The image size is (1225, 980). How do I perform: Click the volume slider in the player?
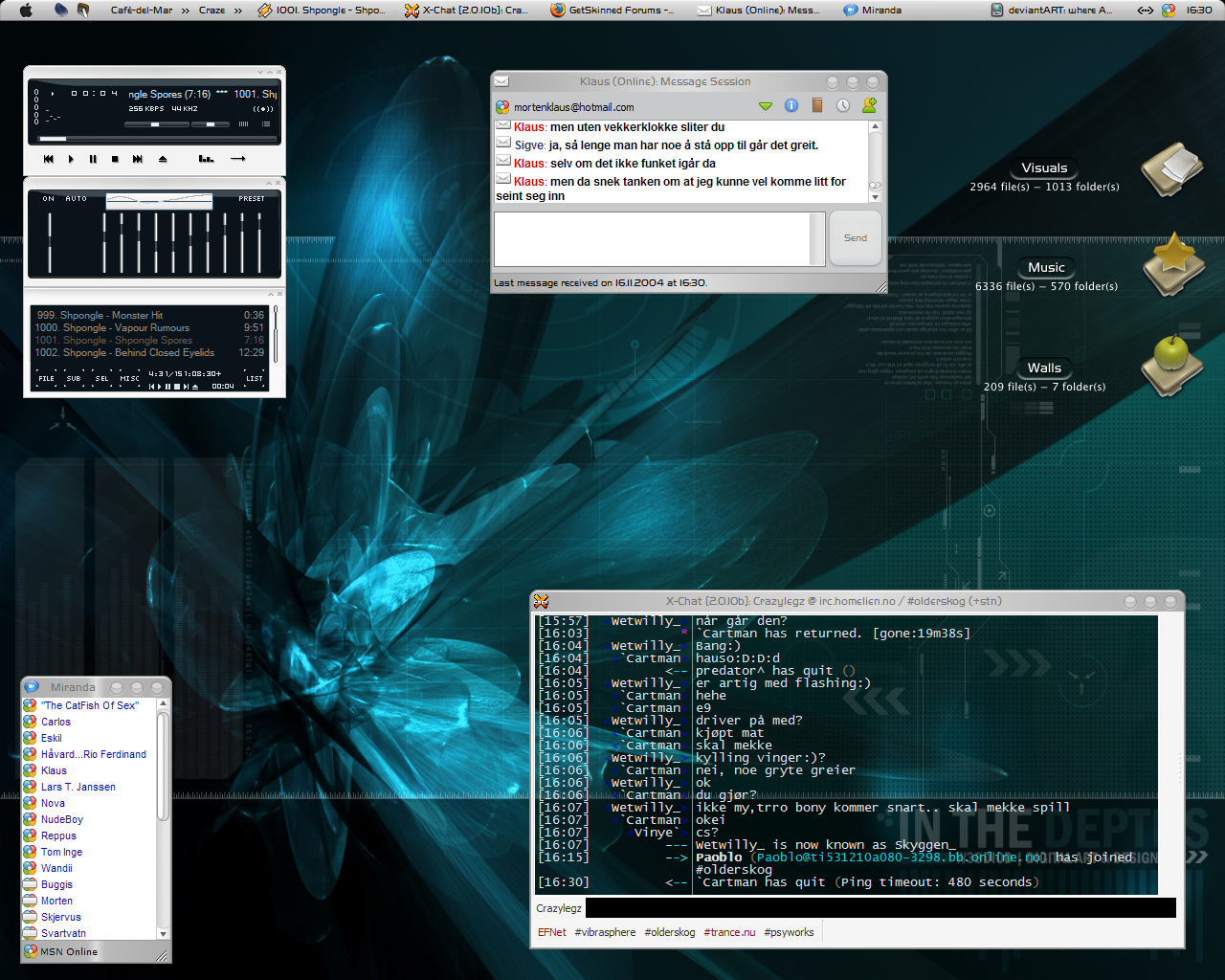[156, 123]
